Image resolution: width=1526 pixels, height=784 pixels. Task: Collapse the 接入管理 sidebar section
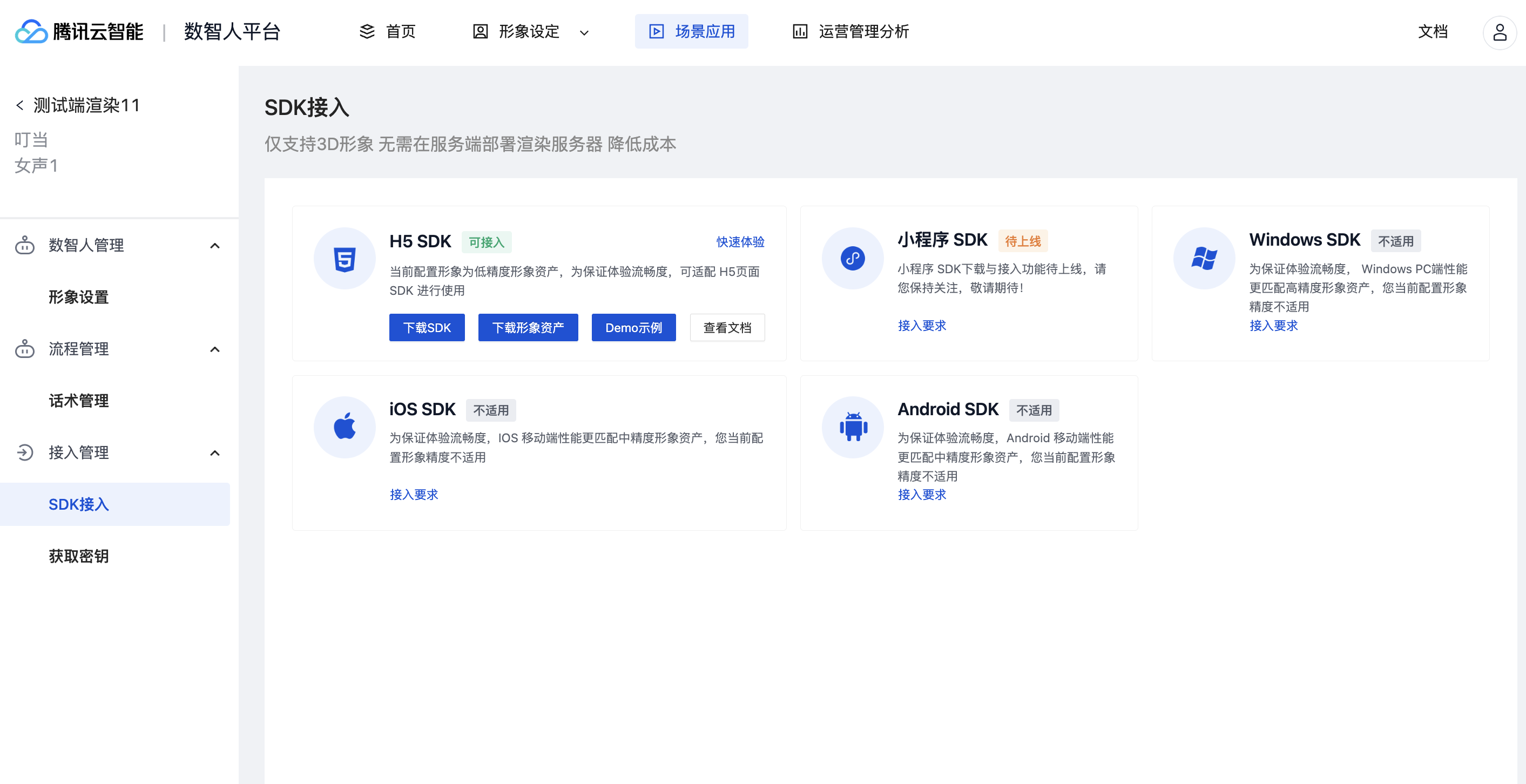(214, 453)
